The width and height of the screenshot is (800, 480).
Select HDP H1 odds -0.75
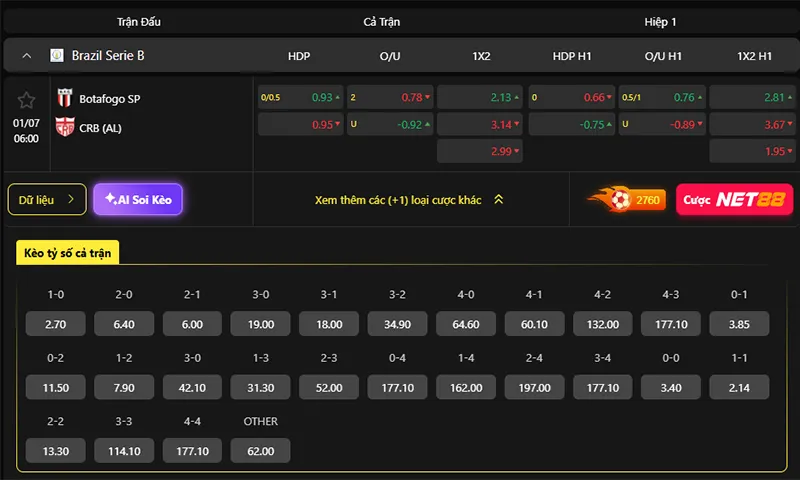[571, 124]
